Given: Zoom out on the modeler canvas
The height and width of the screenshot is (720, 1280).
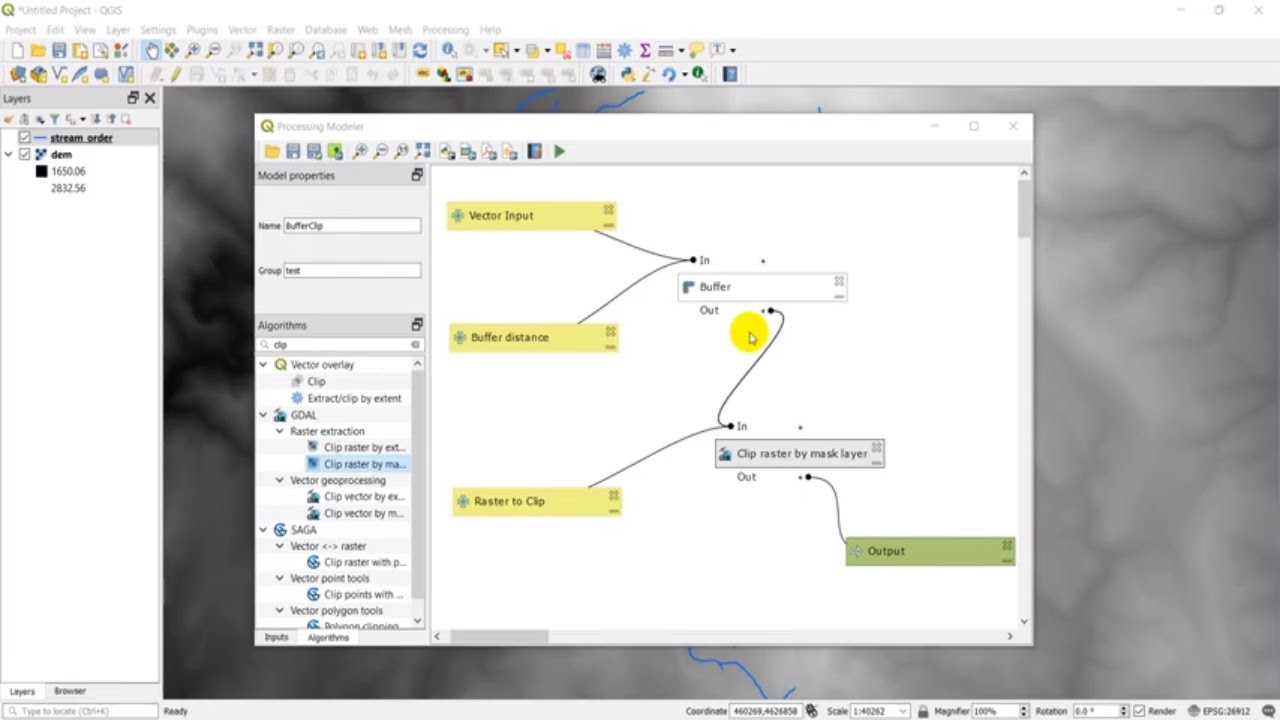Looking at the screenshot, I should [381, 151].
